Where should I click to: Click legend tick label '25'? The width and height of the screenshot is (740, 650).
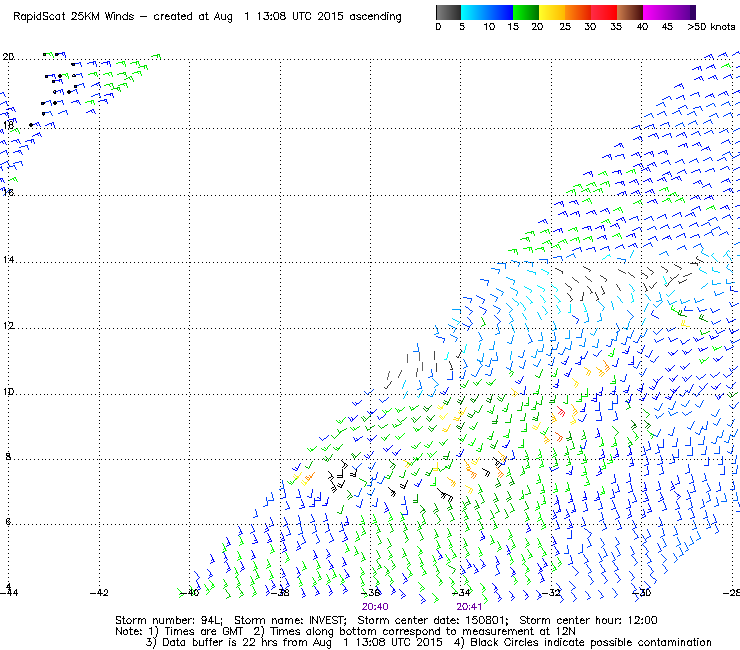(565, 27)
